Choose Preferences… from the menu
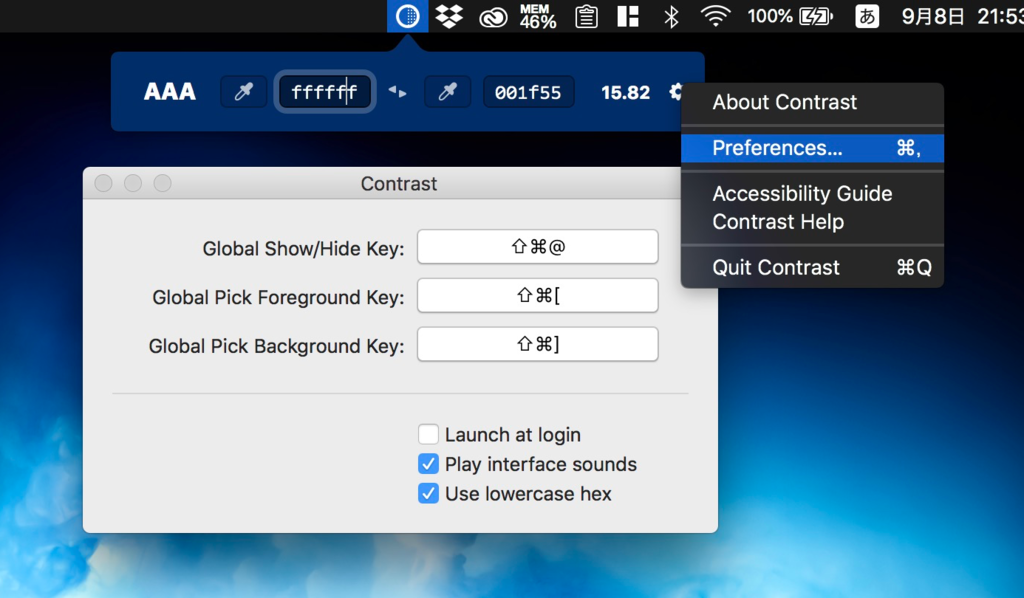 (812, 148)
